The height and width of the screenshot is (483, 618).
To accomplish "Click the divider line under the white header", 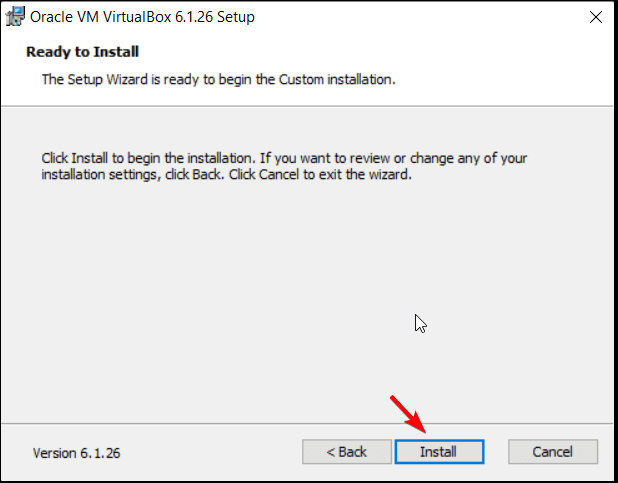I will (x=307, y=106).
